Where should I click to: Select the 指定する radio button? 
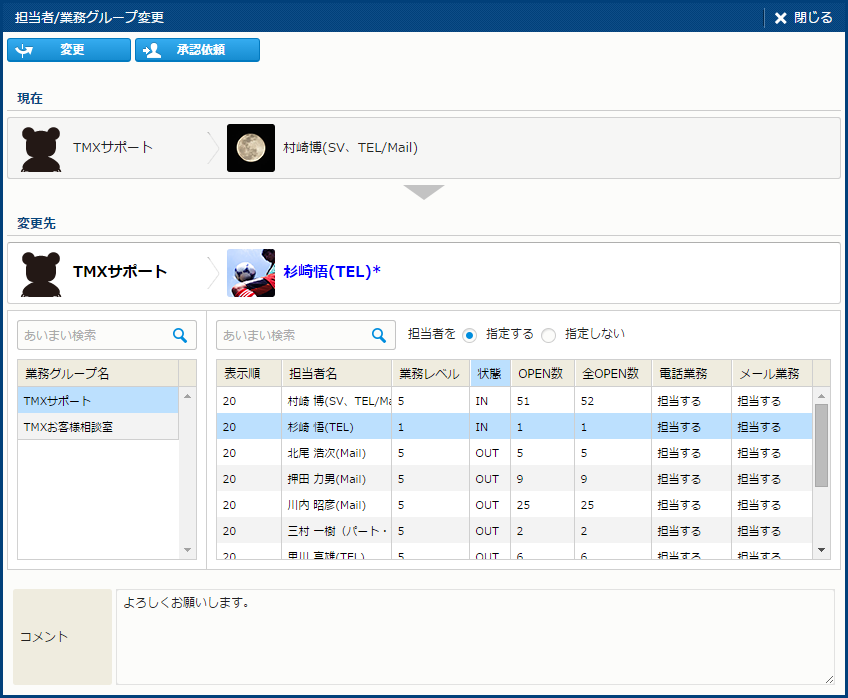click(x=469, y=335)
